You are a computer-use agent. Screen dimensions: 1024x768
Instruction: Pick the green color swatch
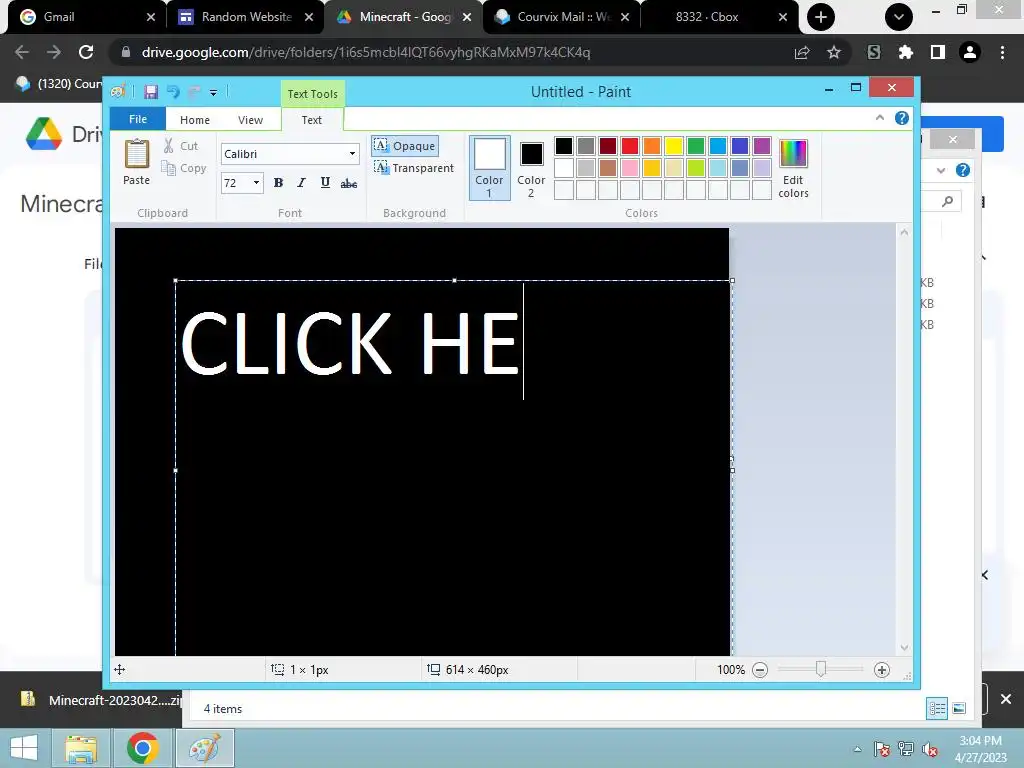click(x=696, y=146)
